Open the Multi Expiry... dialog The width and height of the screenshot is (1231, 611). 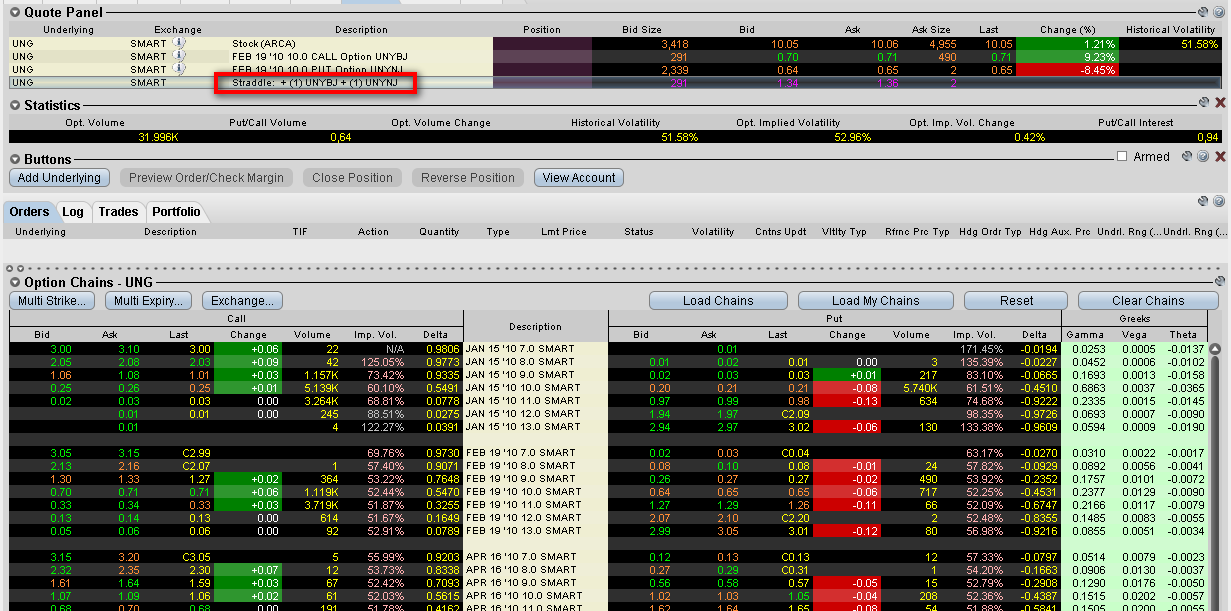pyautogui.click(x=149, y=300)
